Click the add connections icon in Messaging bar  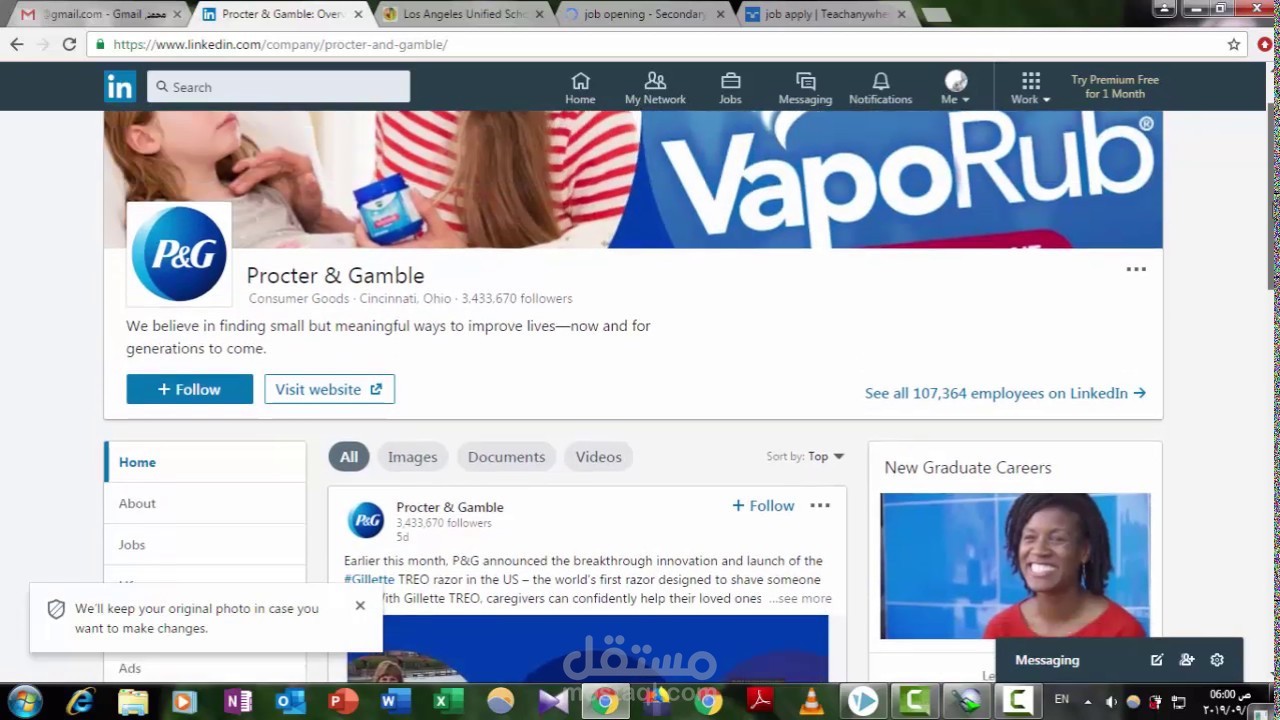(x=1187, y=660)
